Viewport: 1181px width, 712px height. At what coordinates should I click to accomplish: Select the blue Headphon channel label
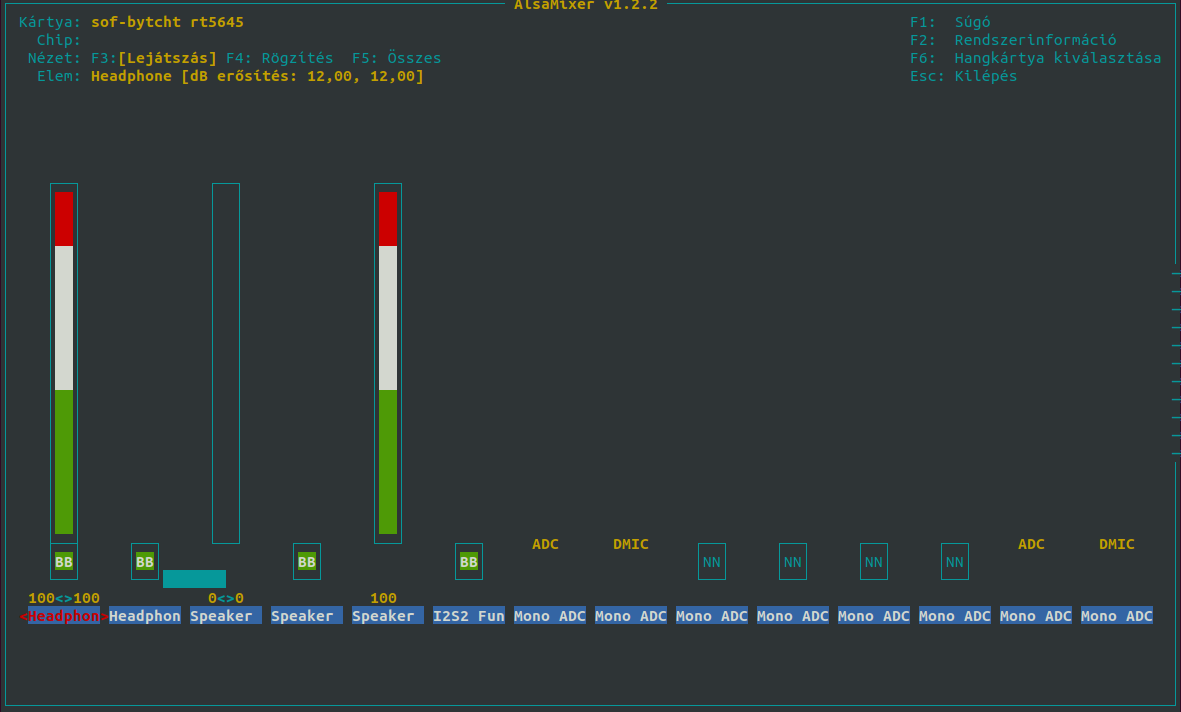pyautogui.click(x=145, y=616)
